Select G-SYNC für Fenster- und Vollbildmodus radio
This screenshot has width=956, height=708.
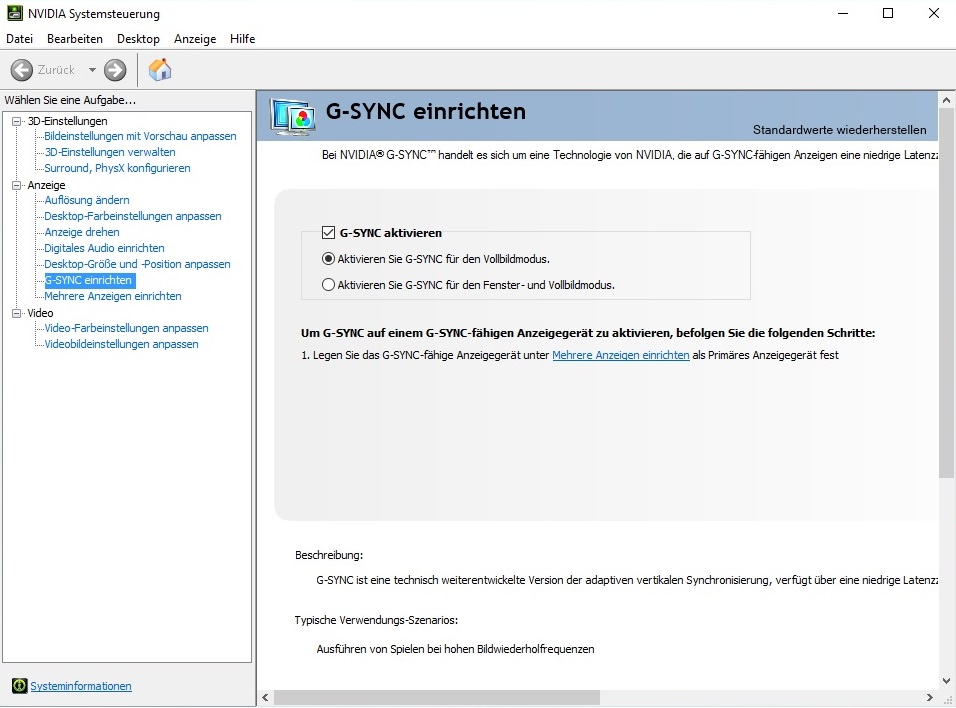click(328, 284)
